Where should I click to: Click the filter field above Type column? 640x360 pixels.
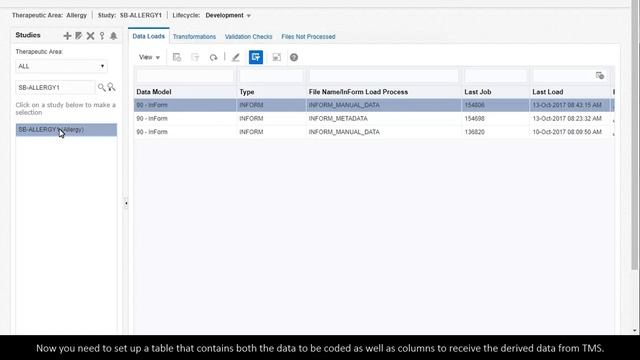pyautogui.click(x=271, y=76)
